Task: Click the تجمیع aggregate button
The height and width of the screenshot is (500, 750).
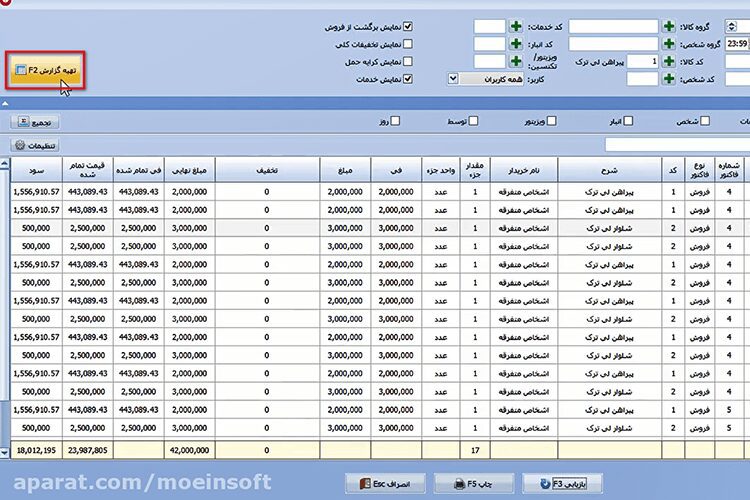Action: pos(35,122)
